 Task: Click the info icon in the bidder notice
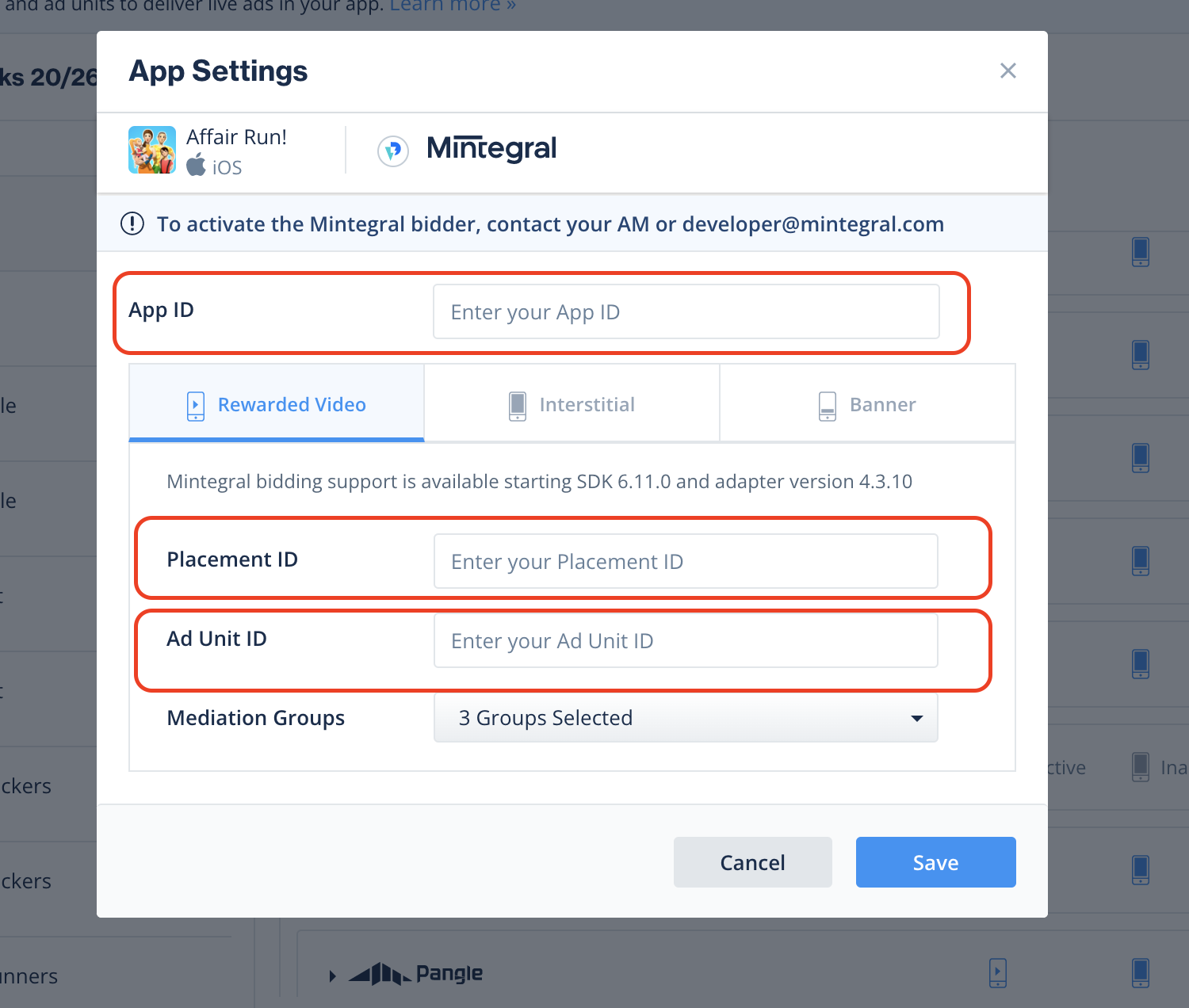coord(132,223)
